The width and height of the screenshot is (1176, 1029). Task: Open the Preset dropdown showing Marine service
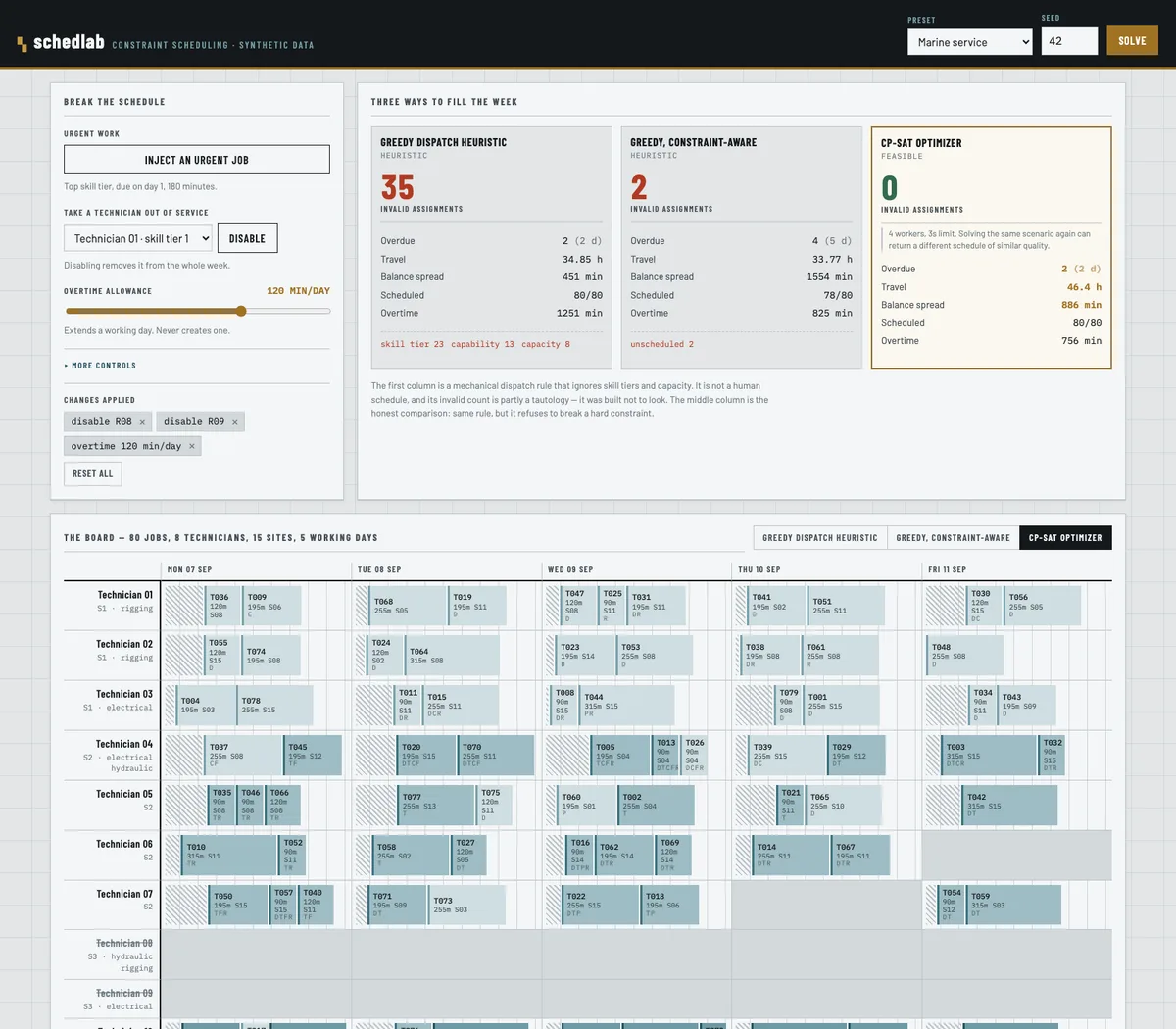coord(970,42)
